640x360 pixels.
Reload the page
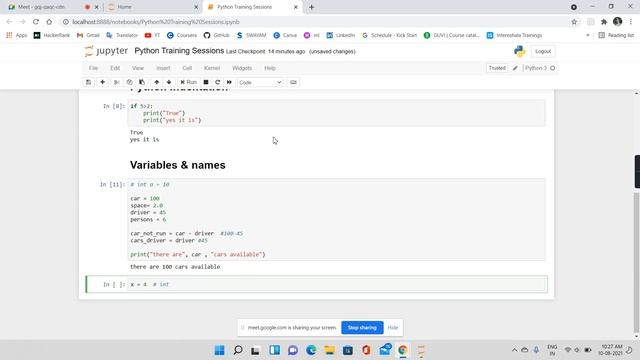tap(36, 22)
